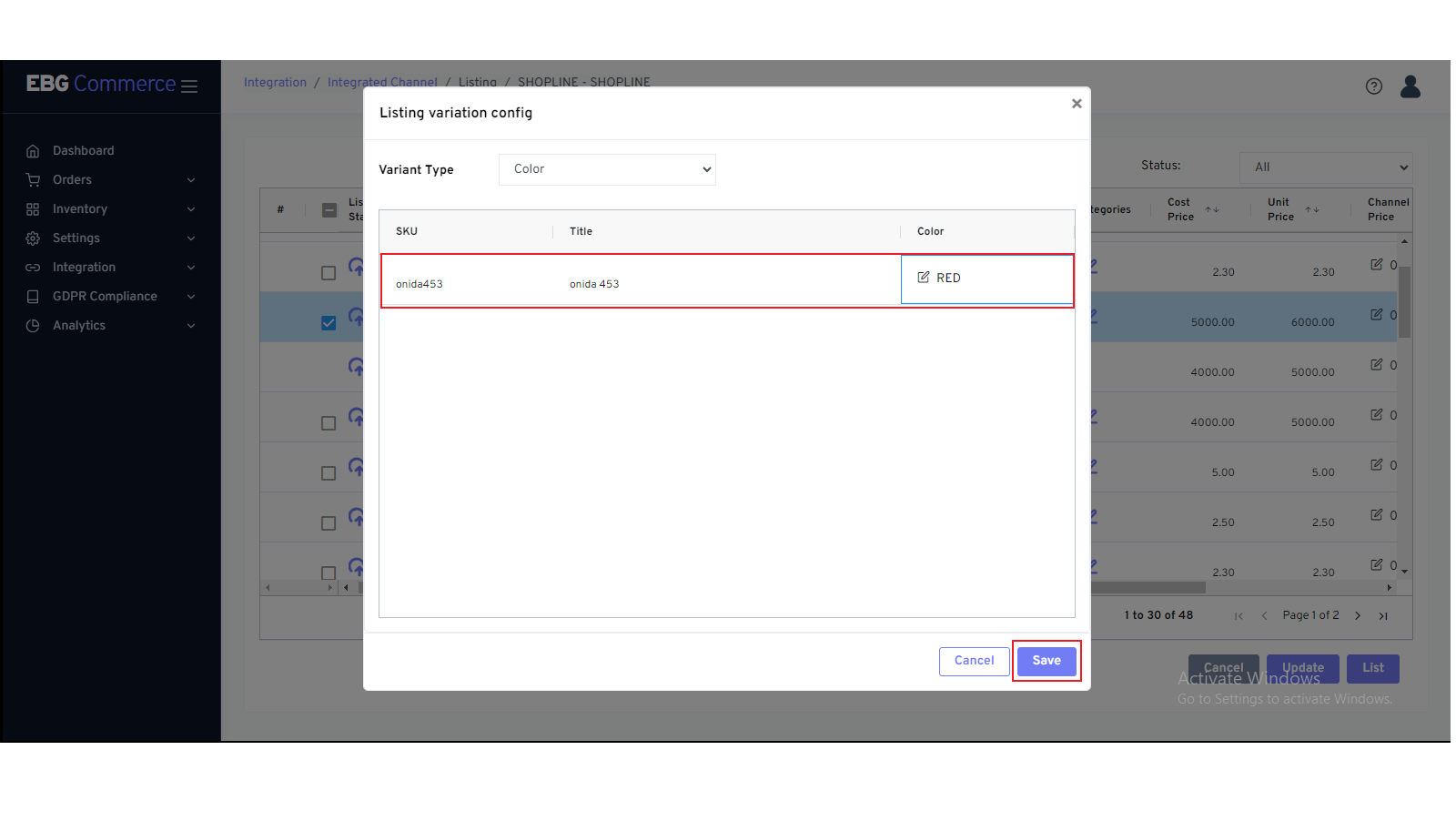Uncheck the selected blue row checkbox
Screen dimensions: 1456x821
(329, 323)
